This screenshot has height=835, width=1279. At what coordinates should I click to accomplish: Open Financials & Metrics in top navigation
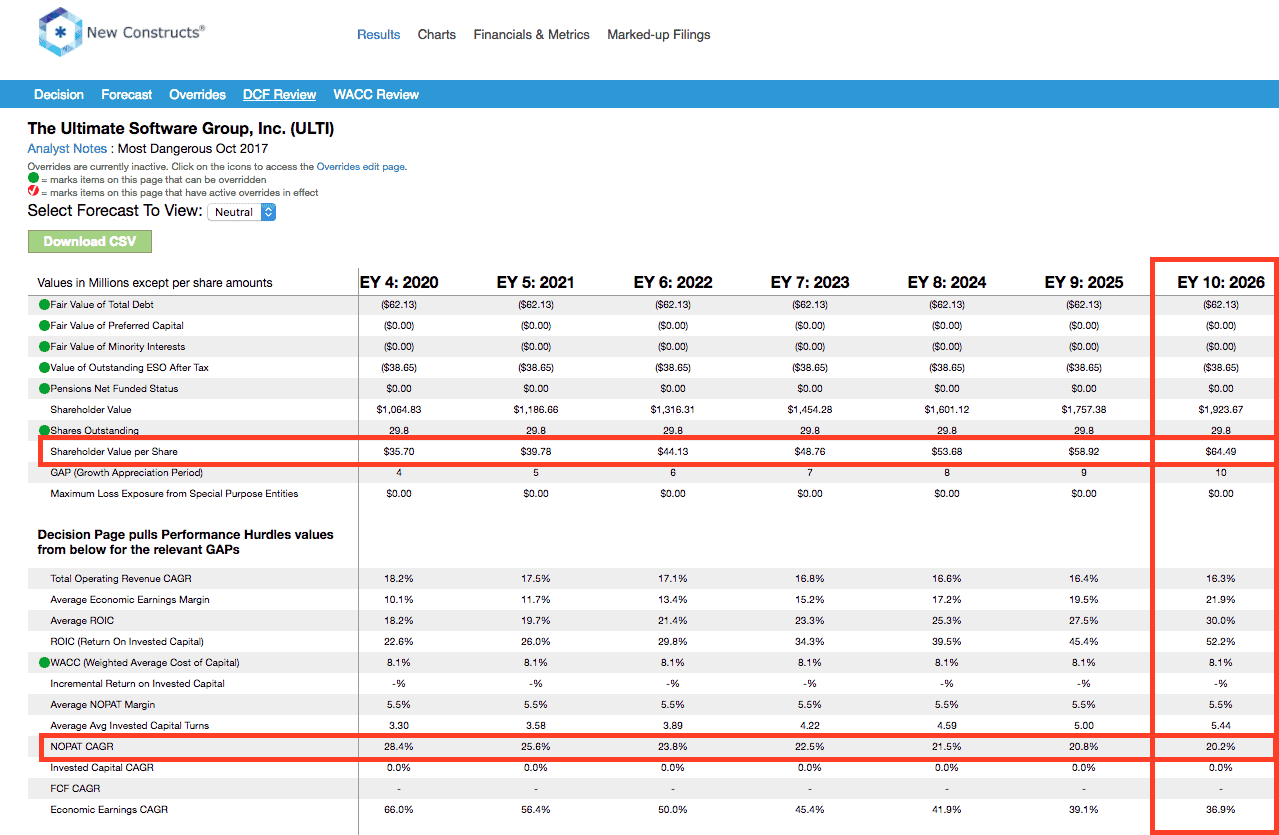[532, 34]
